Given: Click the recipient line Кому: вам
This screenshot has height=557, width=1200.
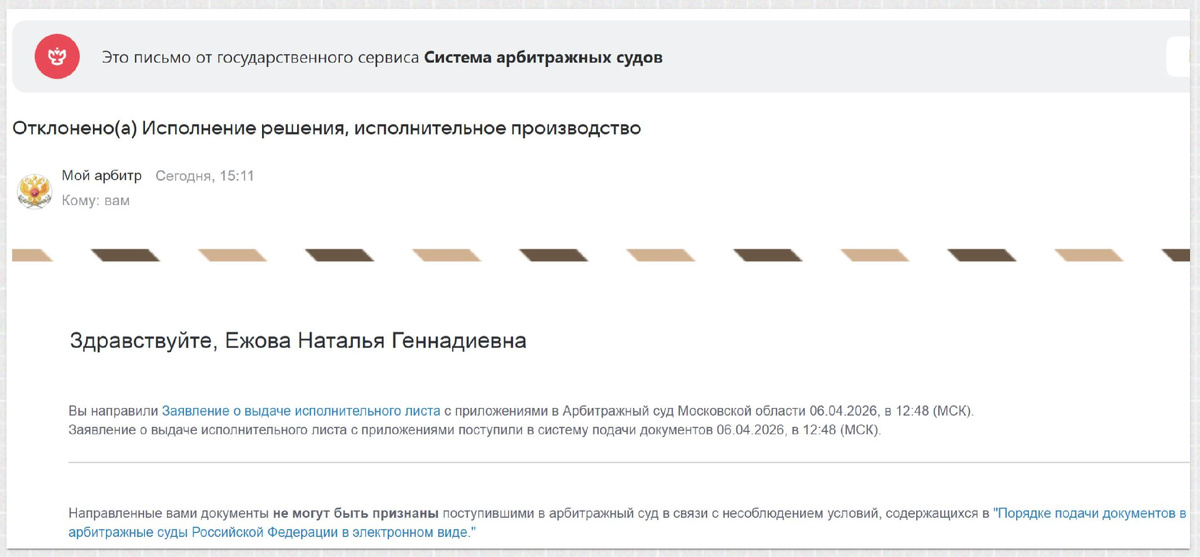Looking at the screenshot, I should tap(96, 200).
